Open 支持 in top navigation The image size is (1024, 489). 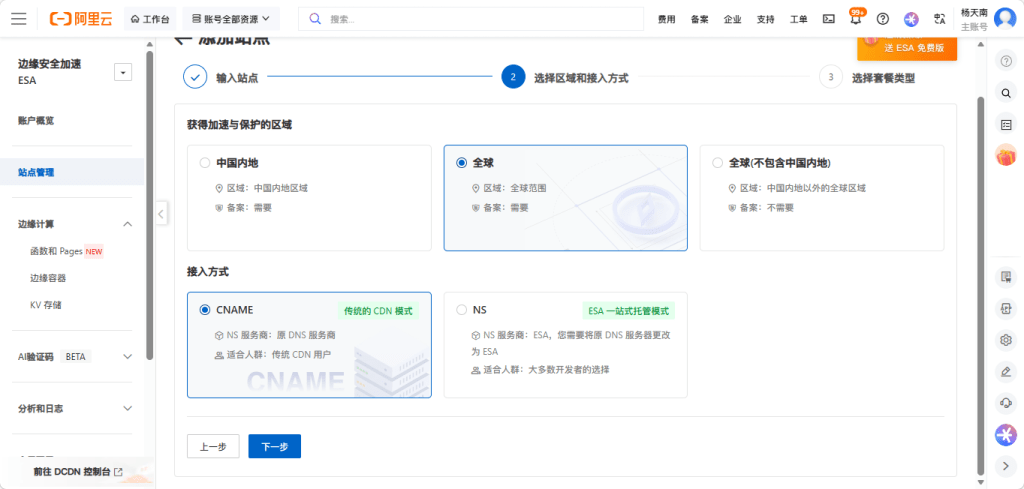[765, 19]
